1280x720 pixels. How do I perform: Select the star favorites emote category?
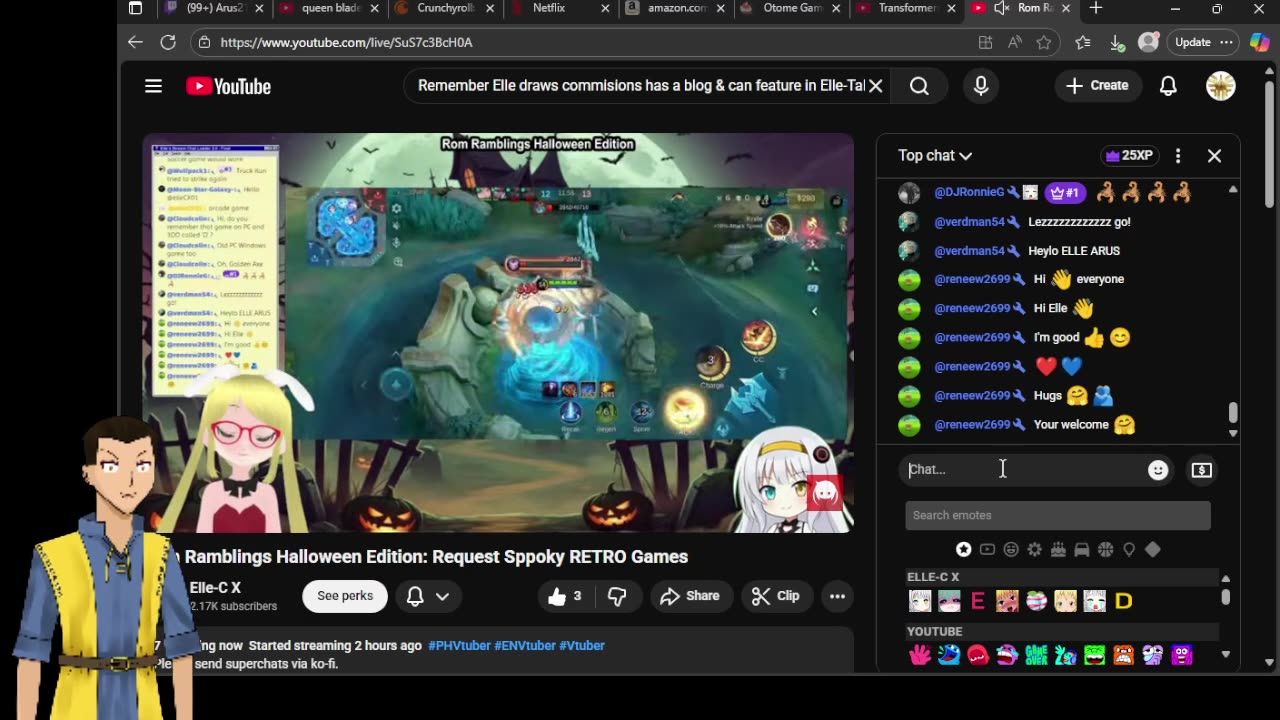[x=963, y=549]
